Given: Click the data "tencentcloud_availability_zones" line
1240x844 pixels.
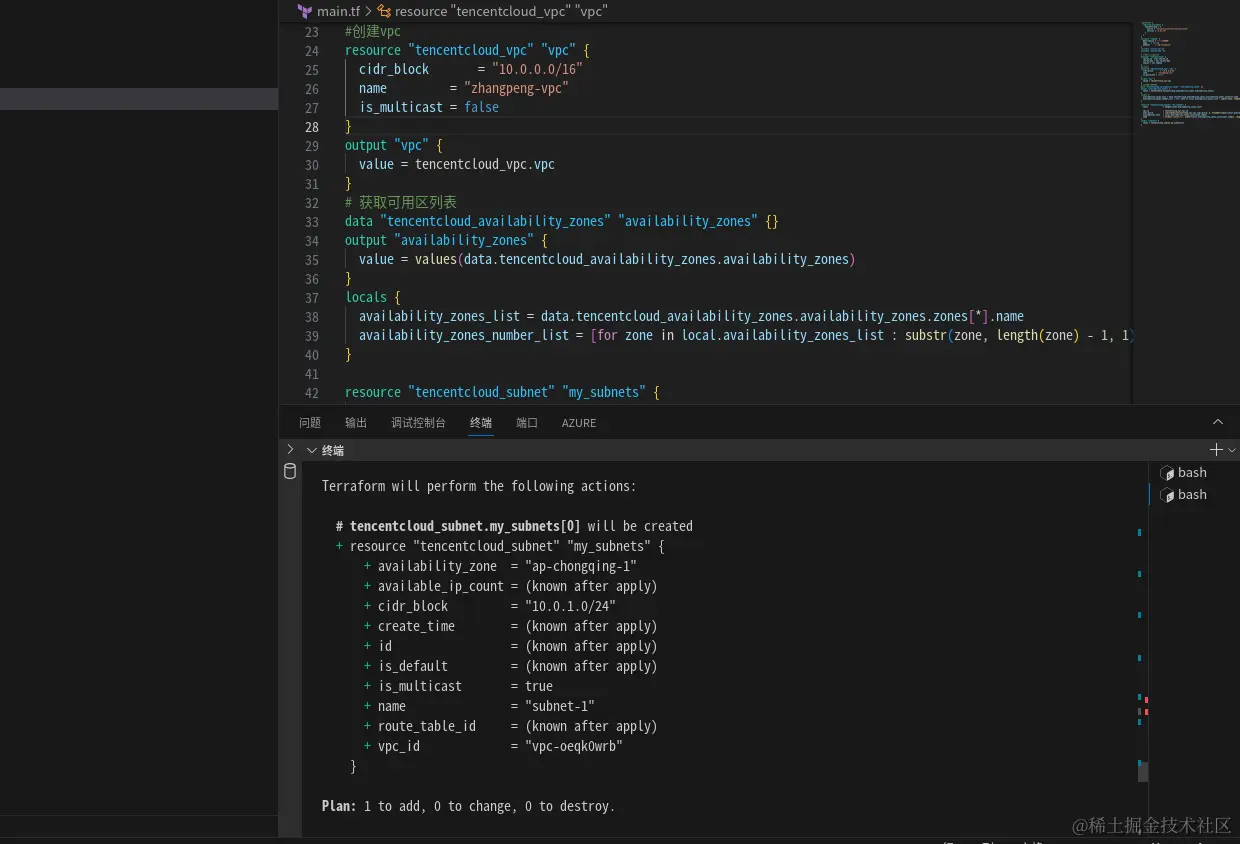Looking at the screenshot, I should (x=562, y=222).
